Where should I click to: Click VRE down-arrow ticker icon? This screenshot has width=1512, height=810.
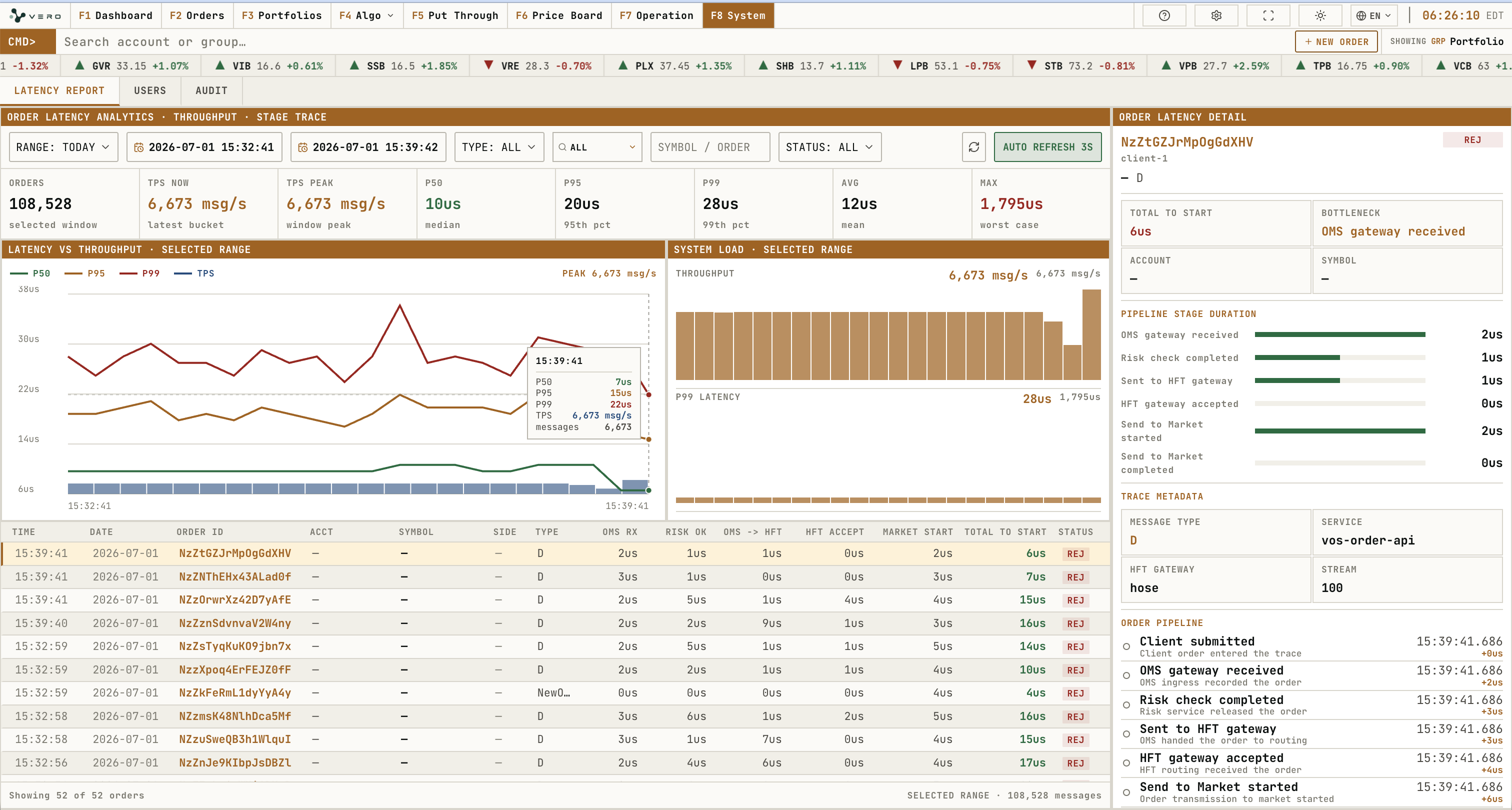488,65
